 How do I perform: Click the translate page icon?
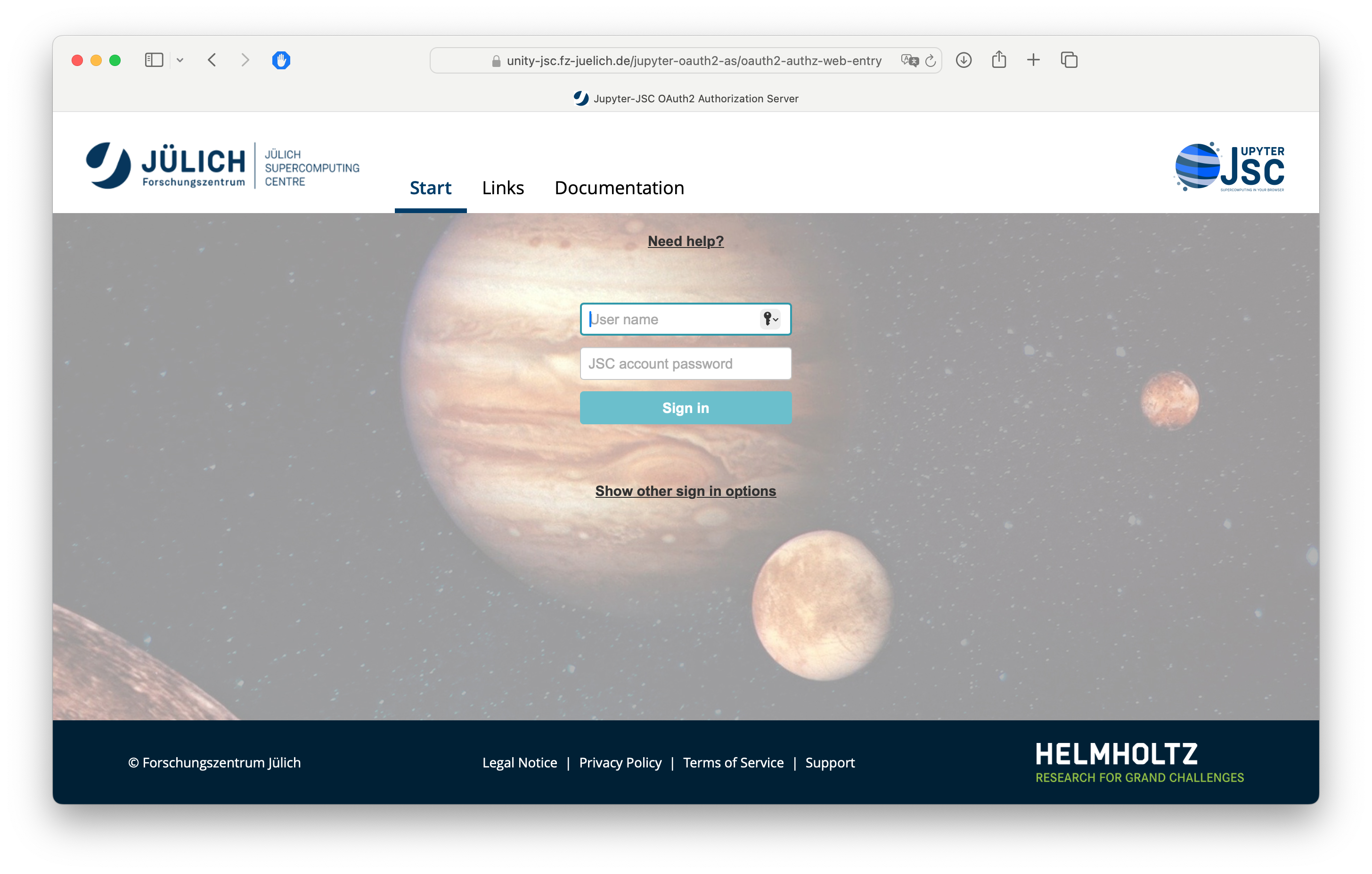[x=909, y=60]
